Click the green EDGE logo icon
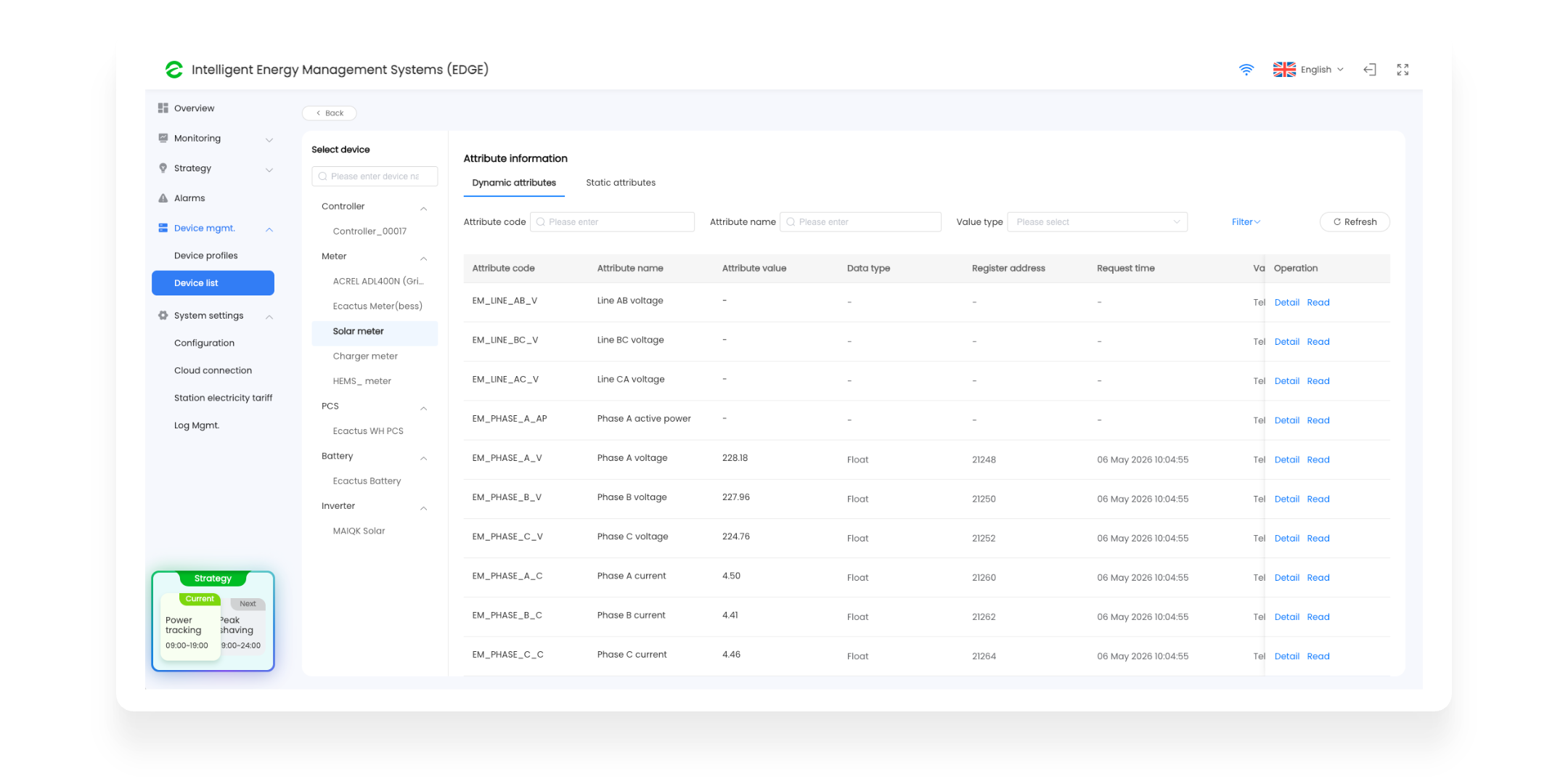The width and height of the screenshot is (1568, 784). click(173, 70)
